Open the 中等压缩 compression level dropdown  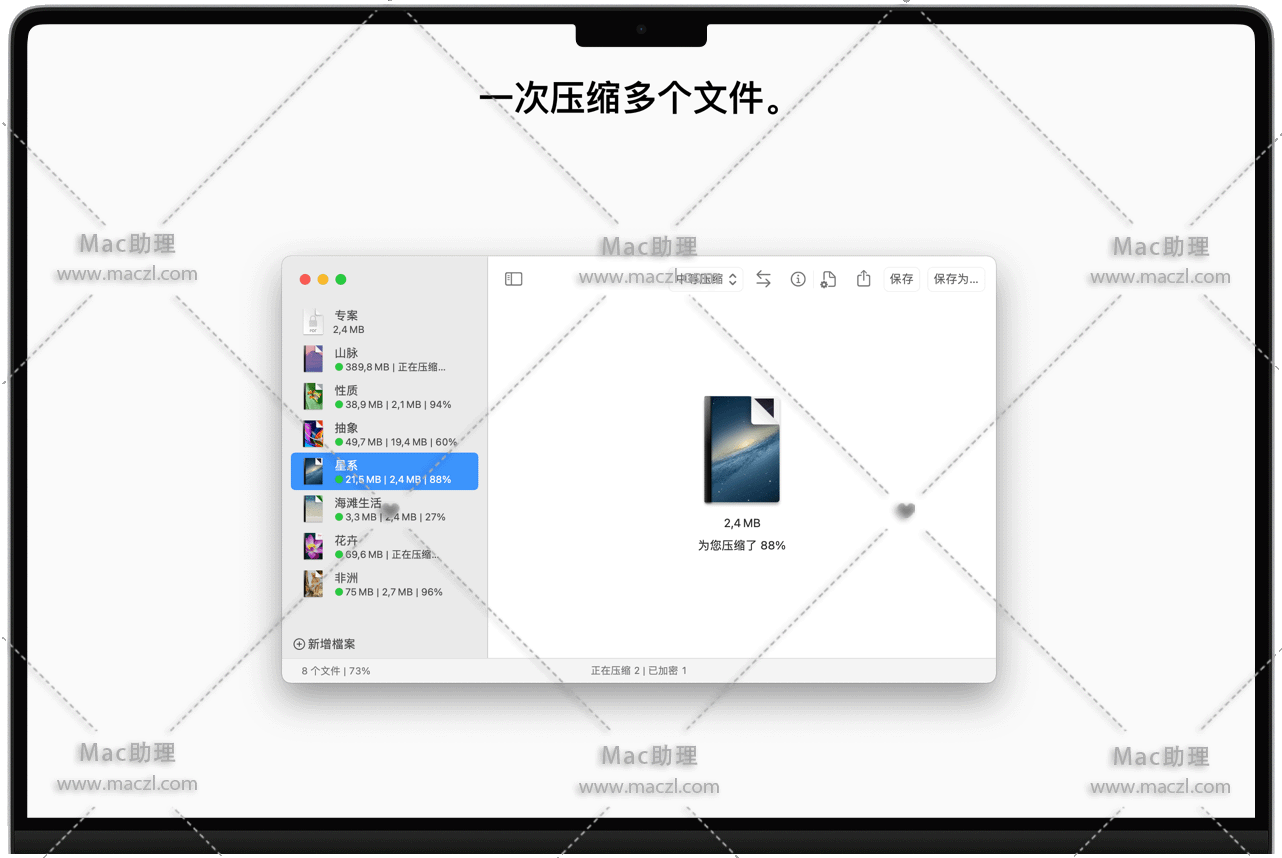pos(706,280)
